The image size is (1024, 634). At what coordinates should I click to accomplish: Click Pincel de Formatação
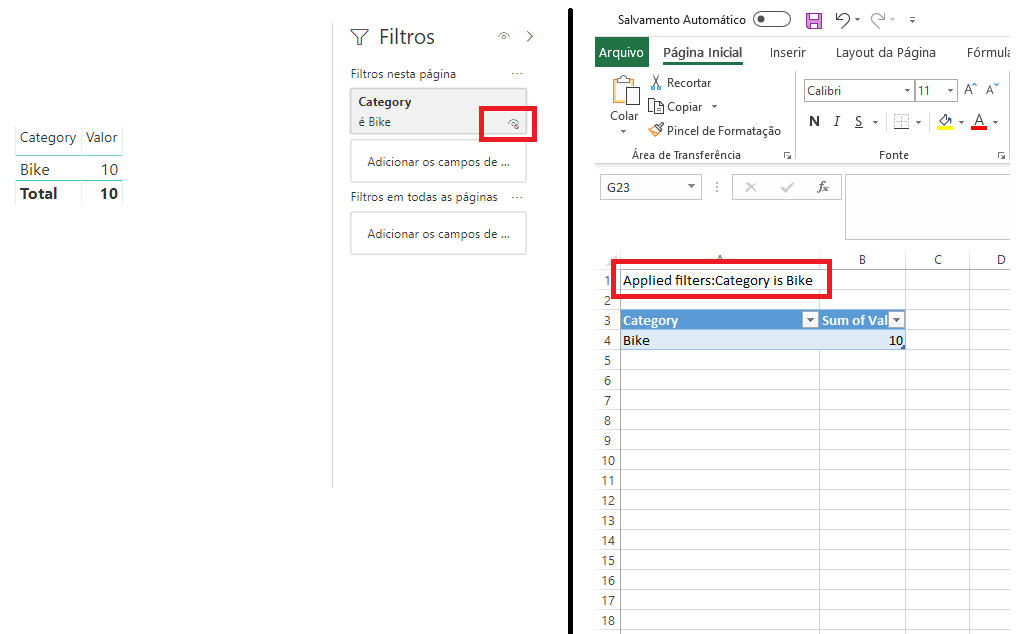[x=714, y=131]
